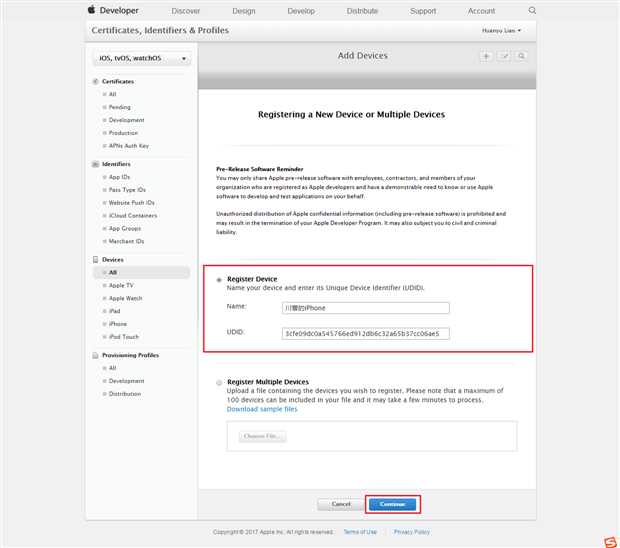The height and width of the screenshot is (548, 620).
Task: Click the Provisioning Profiles sidebar heading
Action: pos(130,355)
